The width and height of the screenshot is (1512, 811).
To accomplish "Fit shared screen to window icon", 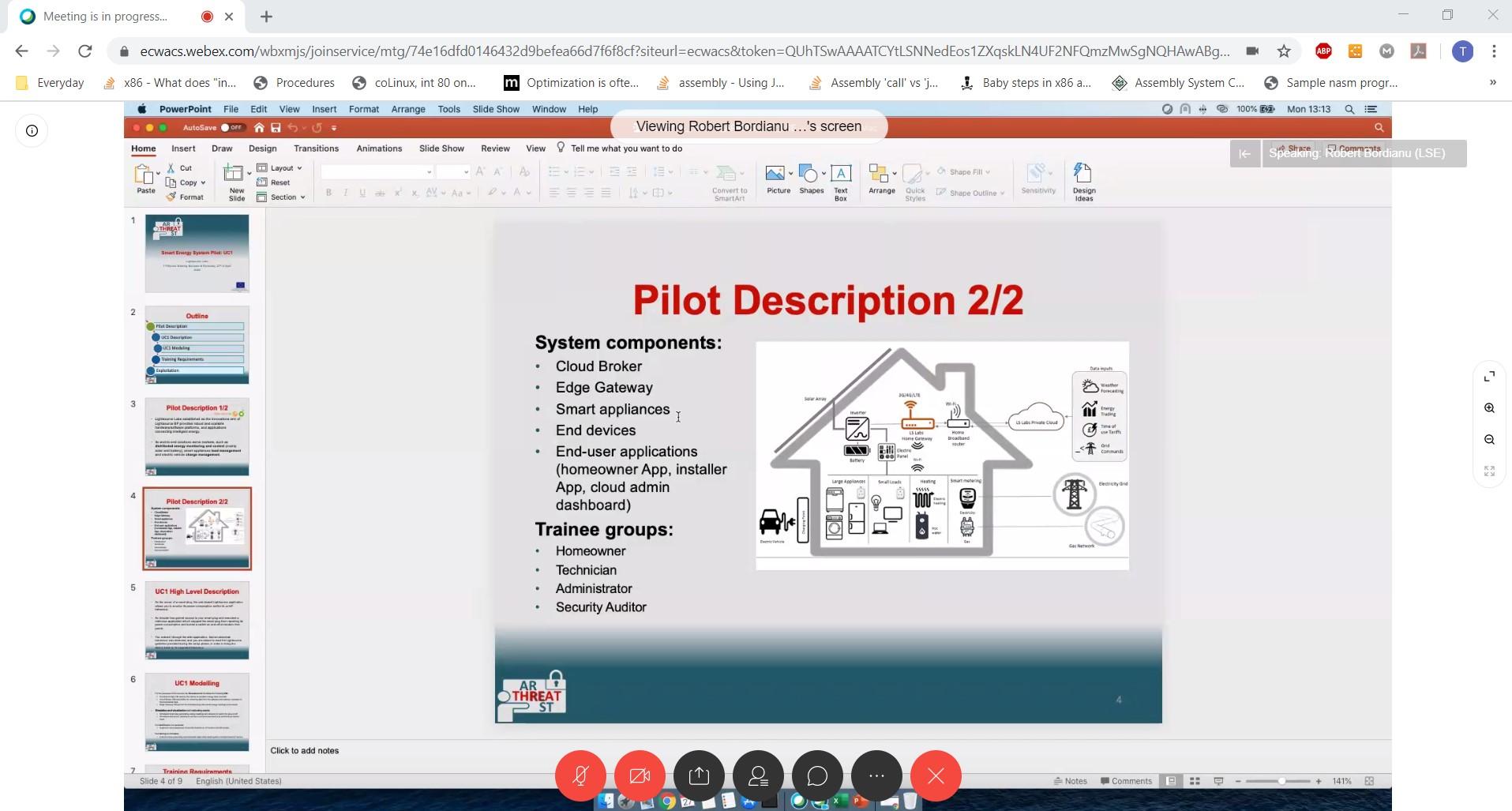I will click(x=1489, y=471).
